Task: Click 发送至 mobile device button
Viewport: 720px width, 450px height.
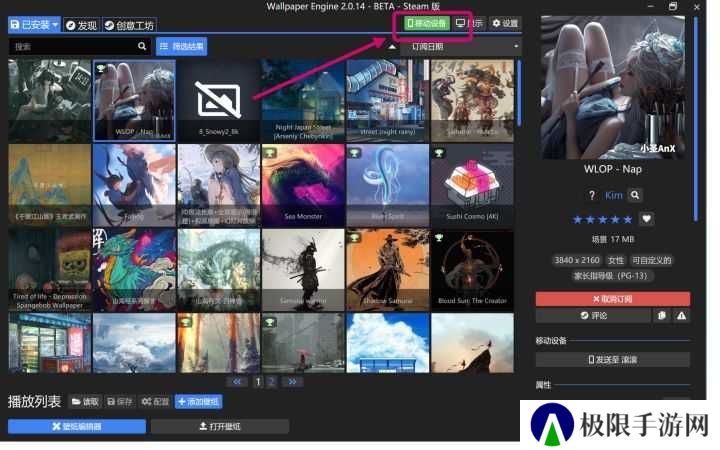Action: coord(613,360)
